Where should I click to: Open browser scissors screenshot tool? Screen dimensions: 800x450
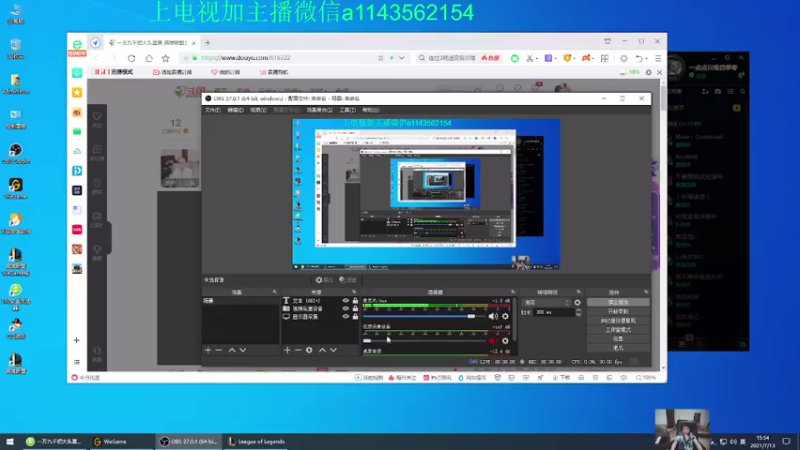pyautogui.click(x=530, y=58)
